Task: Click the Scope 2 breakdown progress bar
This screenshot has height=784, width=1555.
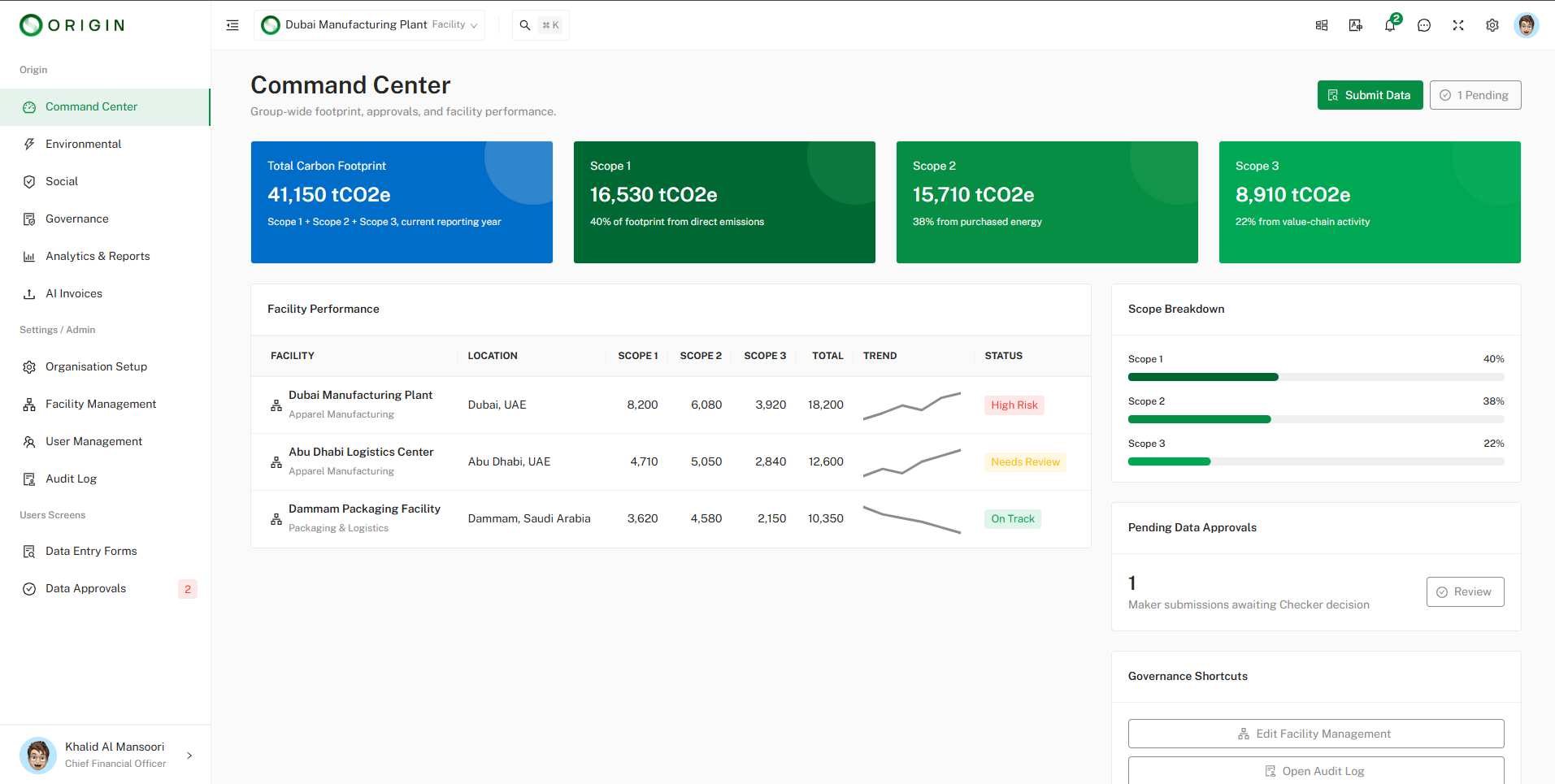Action: pos(1316,419)
